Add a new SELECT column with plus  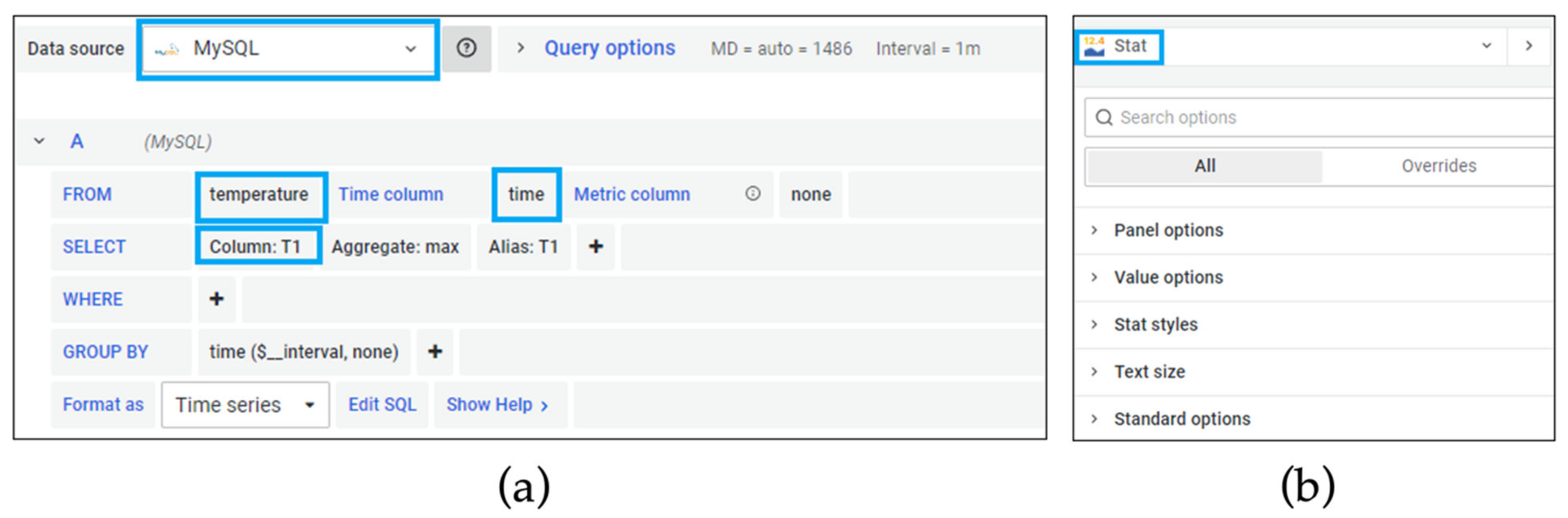point(595,246)
